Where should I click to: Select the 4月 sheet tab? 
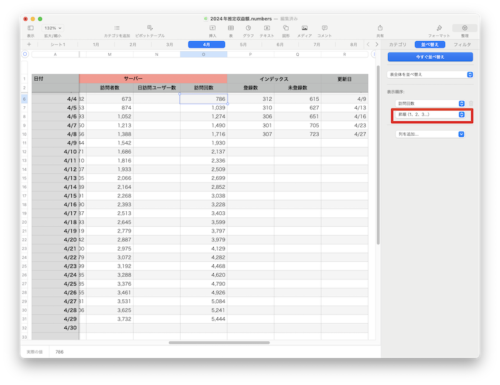pos(207,44)
